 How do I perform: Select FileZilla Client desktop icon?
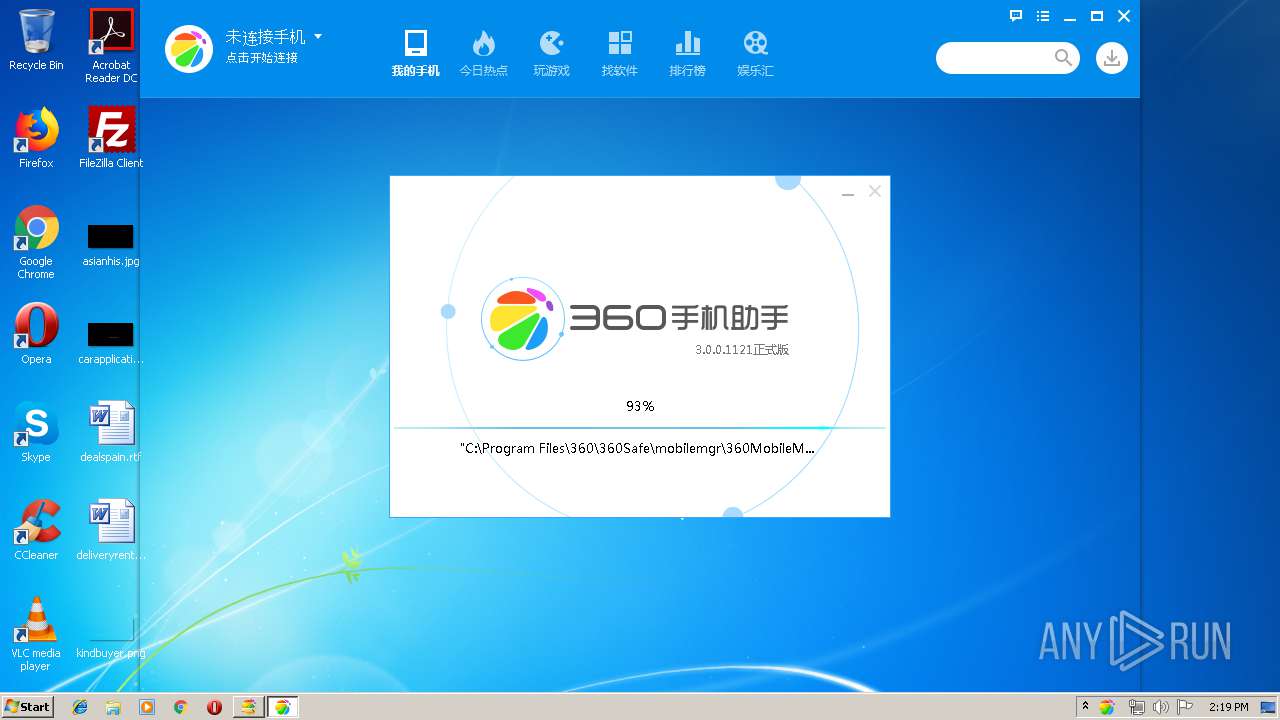pos(111,138)
